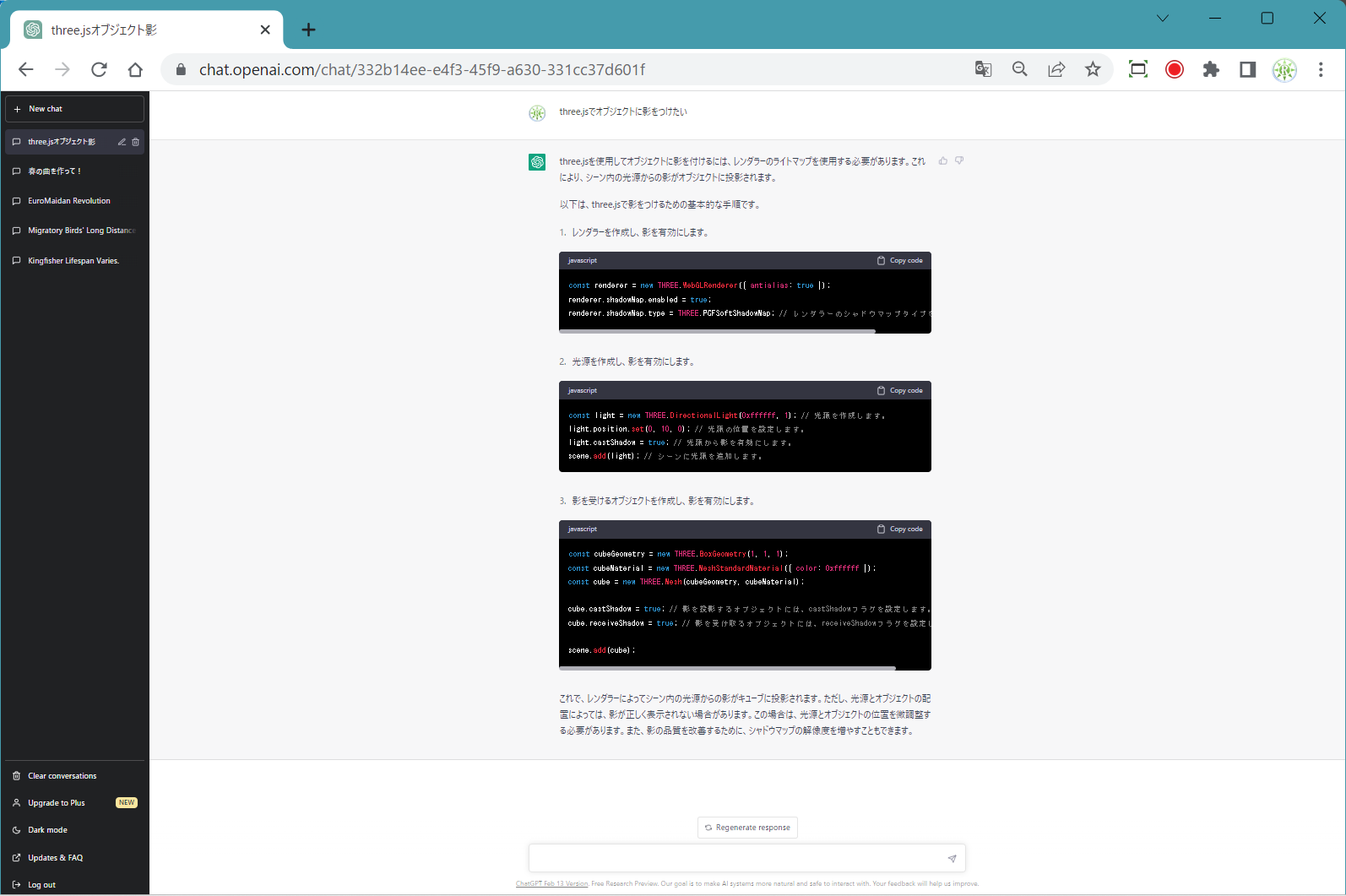Click Regenerate response button

[747, 828]
